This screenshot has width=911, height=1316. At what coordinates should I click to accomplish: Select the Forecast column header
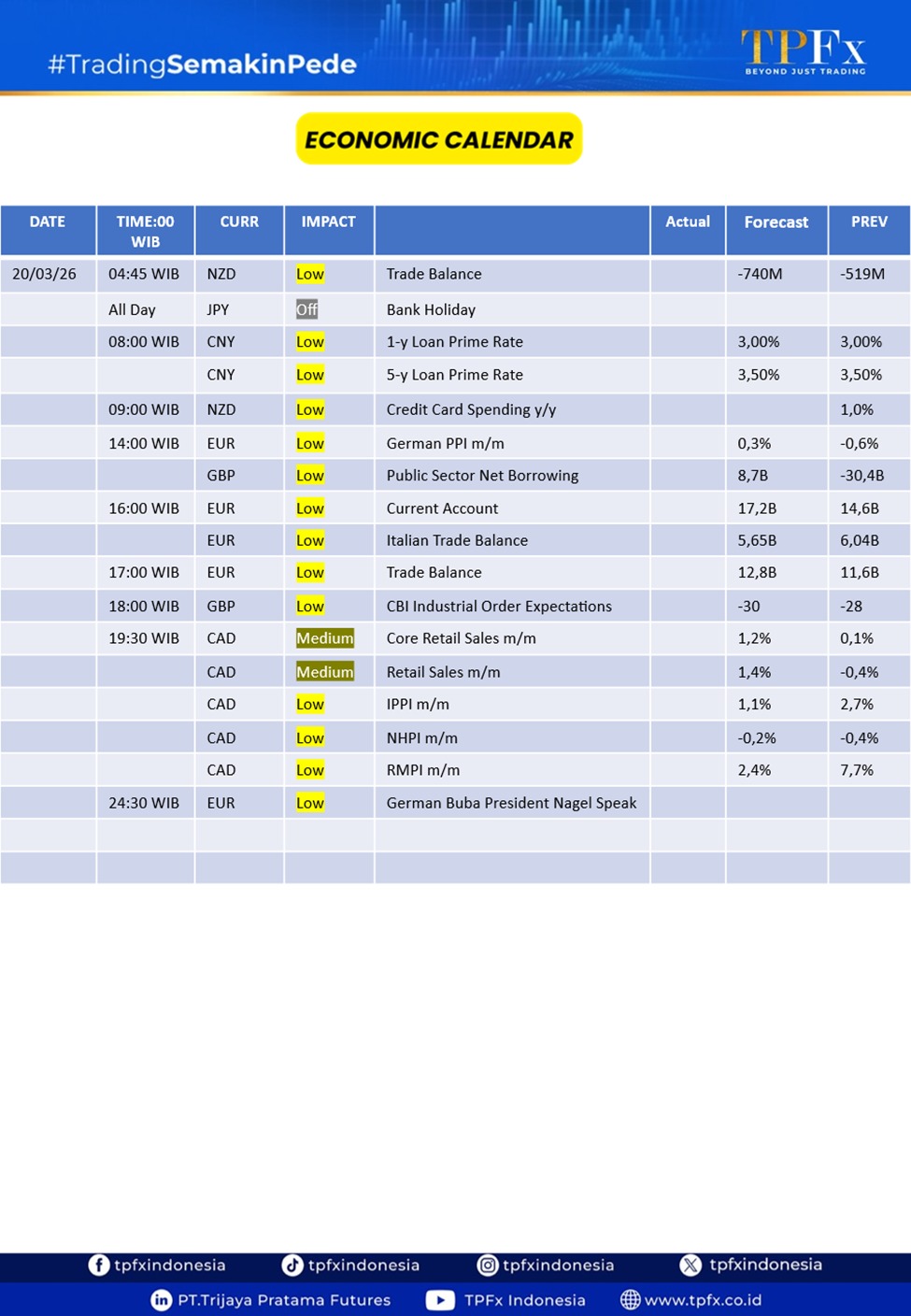point(776,222)
